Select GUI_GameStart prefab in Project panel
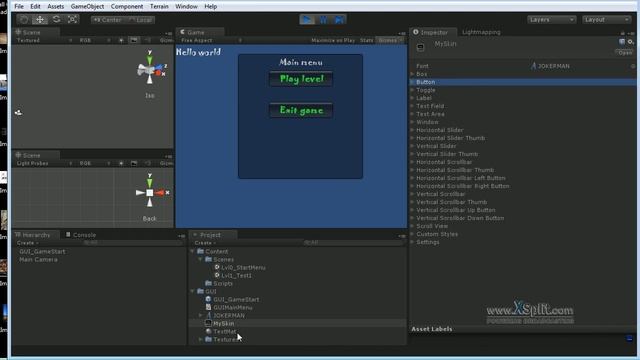Viewport: 640px width, 360px height. tap(236, 299)
